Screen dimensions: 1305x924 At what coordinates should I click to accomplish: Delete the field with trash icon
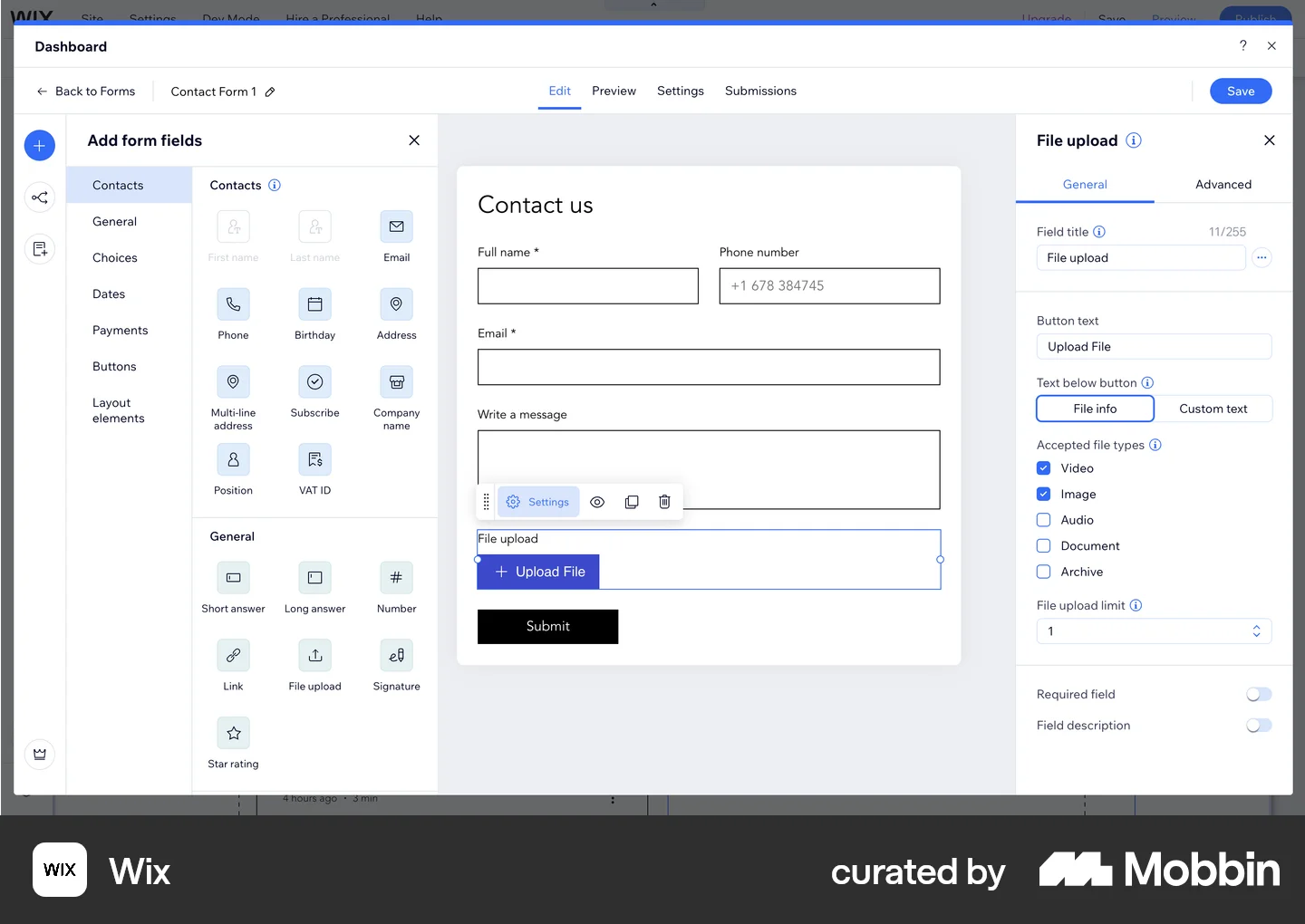pos(664,502)
